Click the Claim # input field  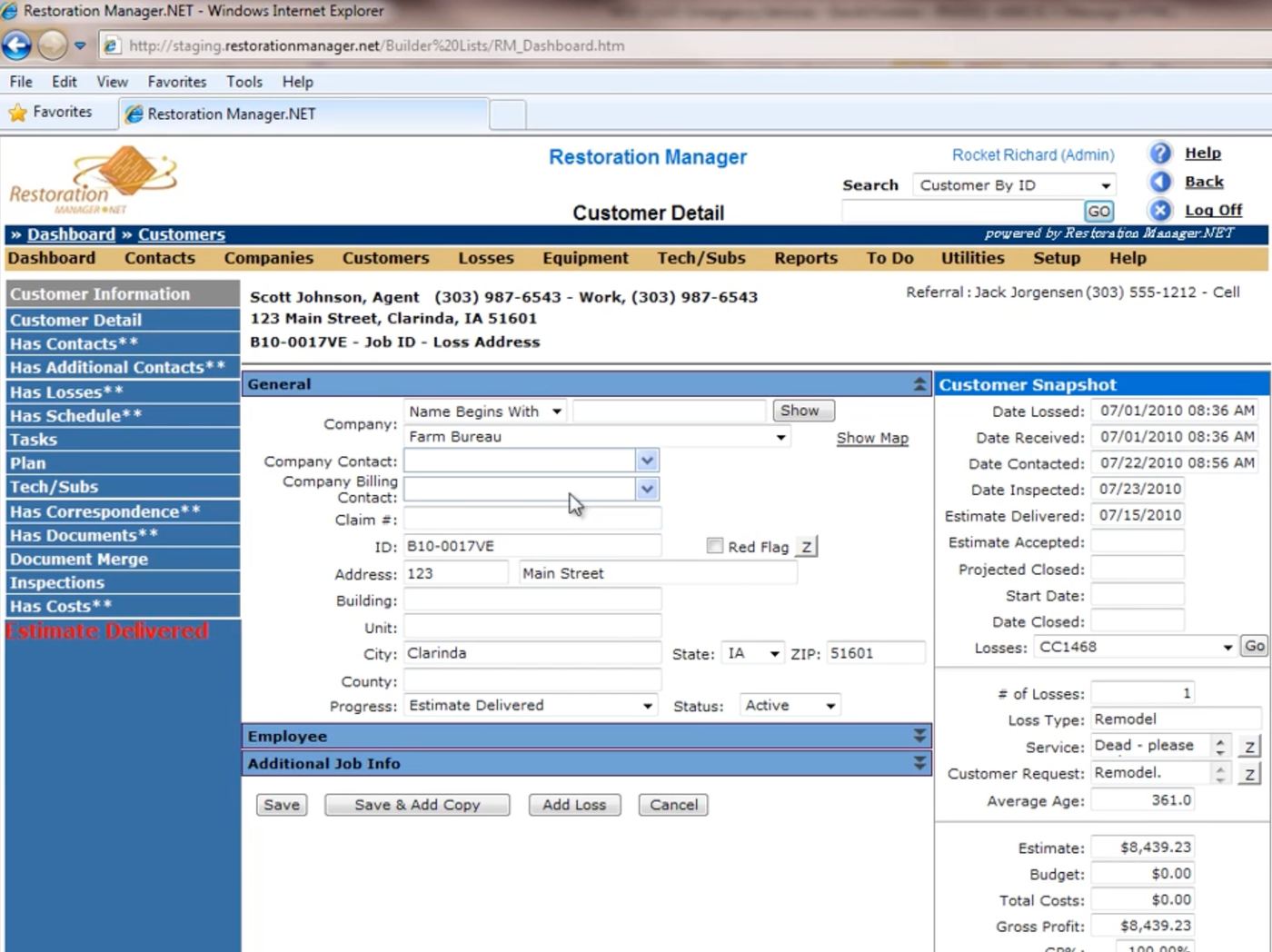pos(532,520)
